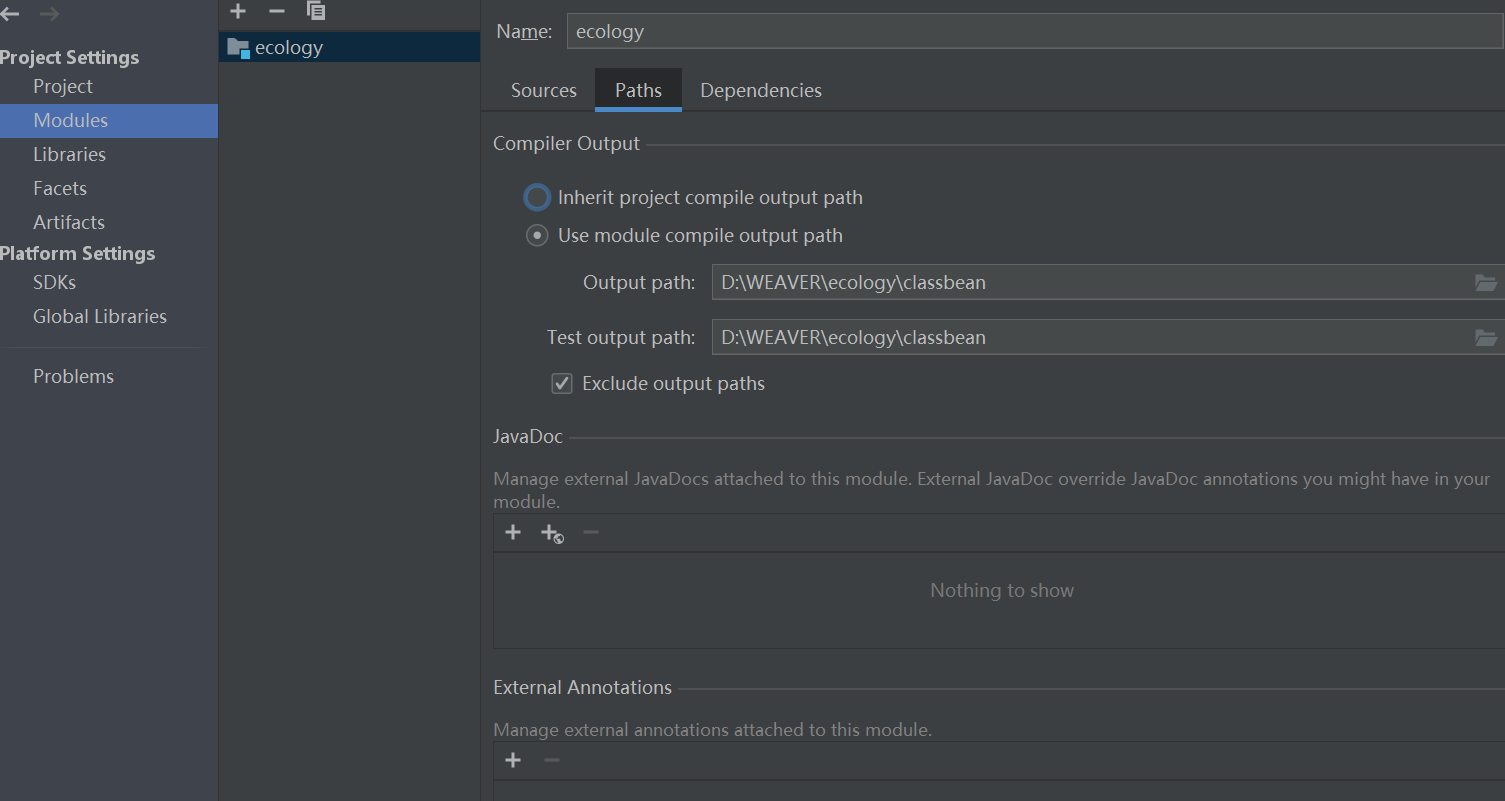Remove the selected module with minus icon
Screen dimensions: 1505x801
pyautogui.click(x=277, y=11)
